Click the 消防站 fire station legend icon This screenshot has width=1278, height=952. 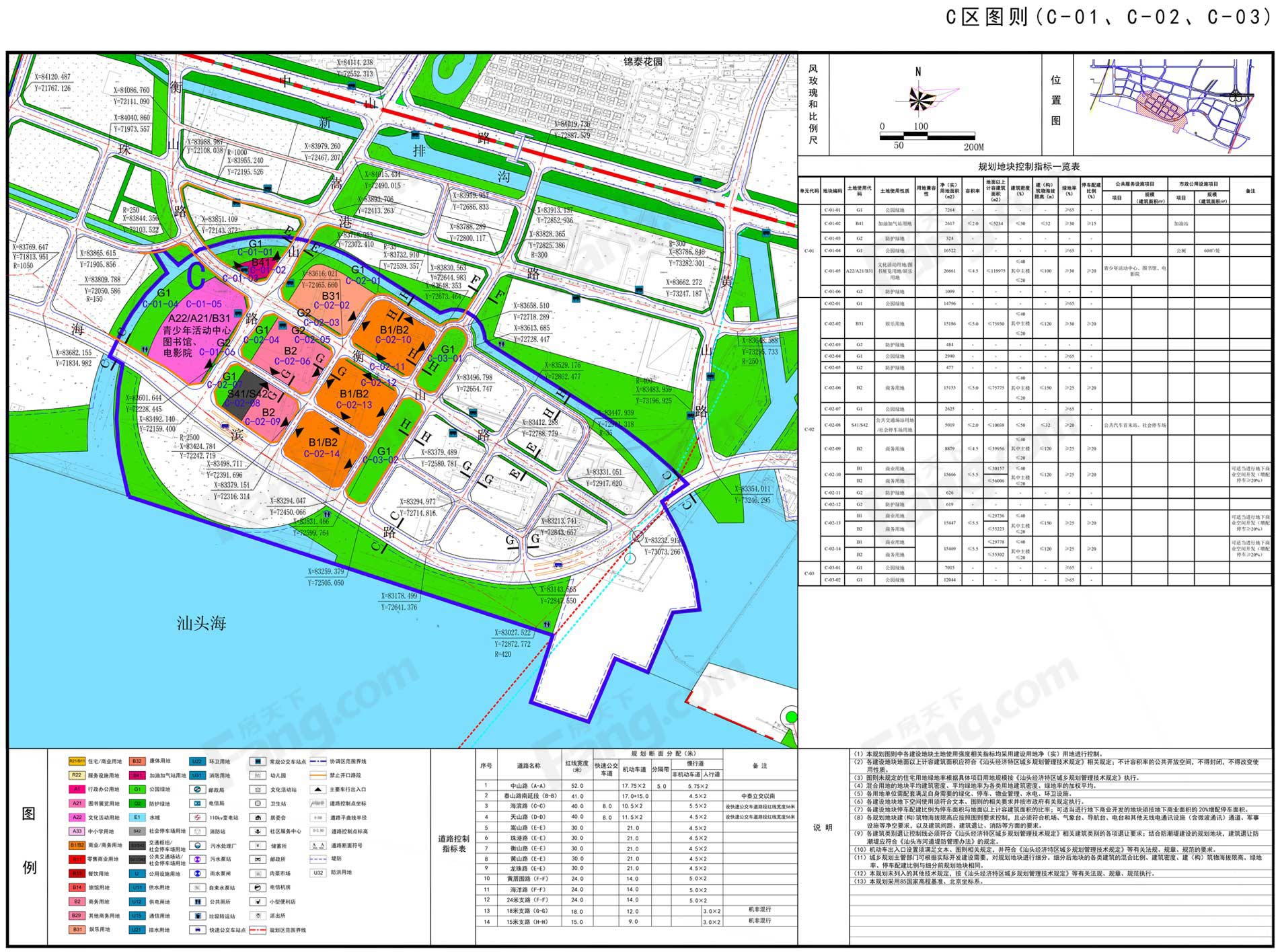(x=196, y=832)
